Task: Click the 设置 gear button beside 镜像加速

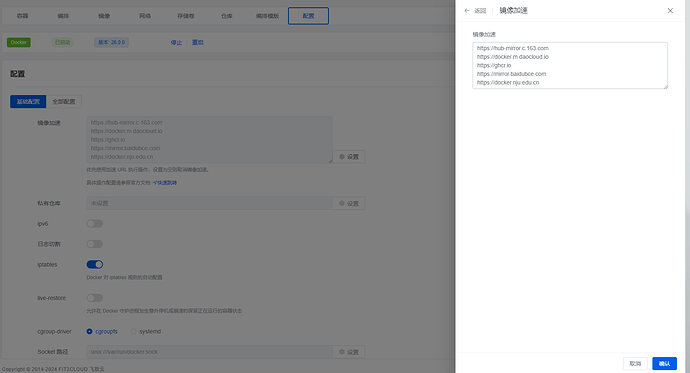Action: click(x=349, y=157)
